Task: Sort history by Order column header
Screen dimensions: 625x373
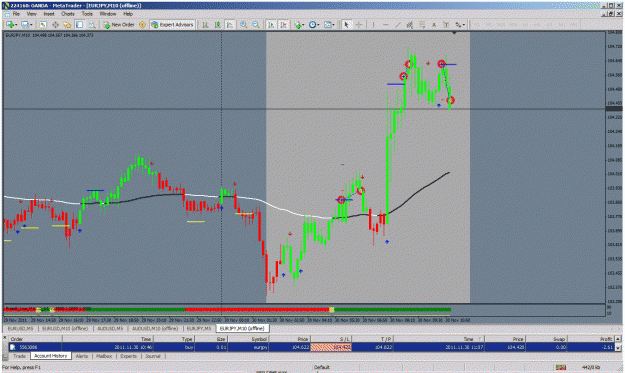Action: click(x=35, y=339)
